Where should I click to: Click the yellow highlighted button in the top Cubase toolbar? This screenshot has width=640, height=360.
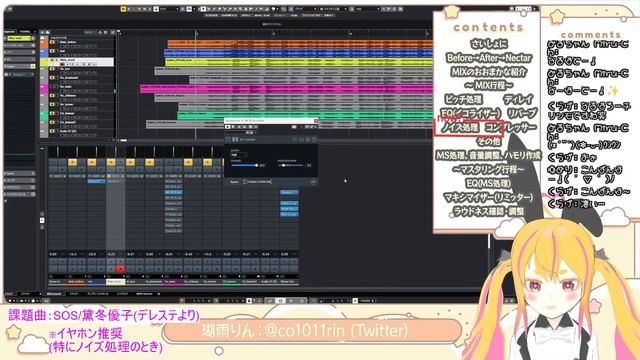point(123,9)
